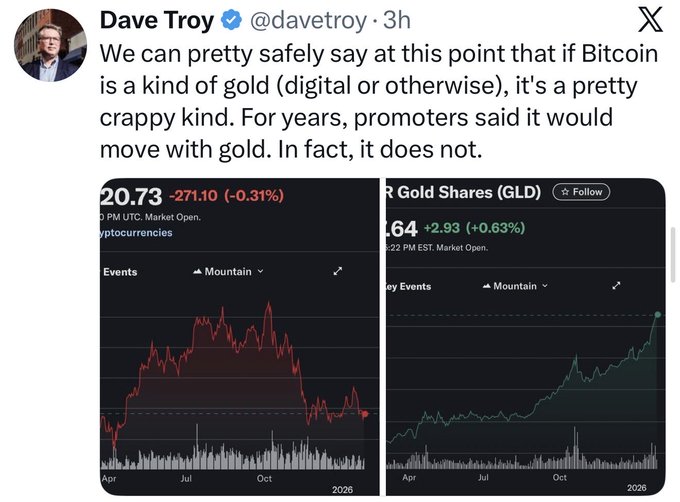Click the star Follow button for GLD
The width and height of the screenshot is (680, 502).
pos(581,192)
